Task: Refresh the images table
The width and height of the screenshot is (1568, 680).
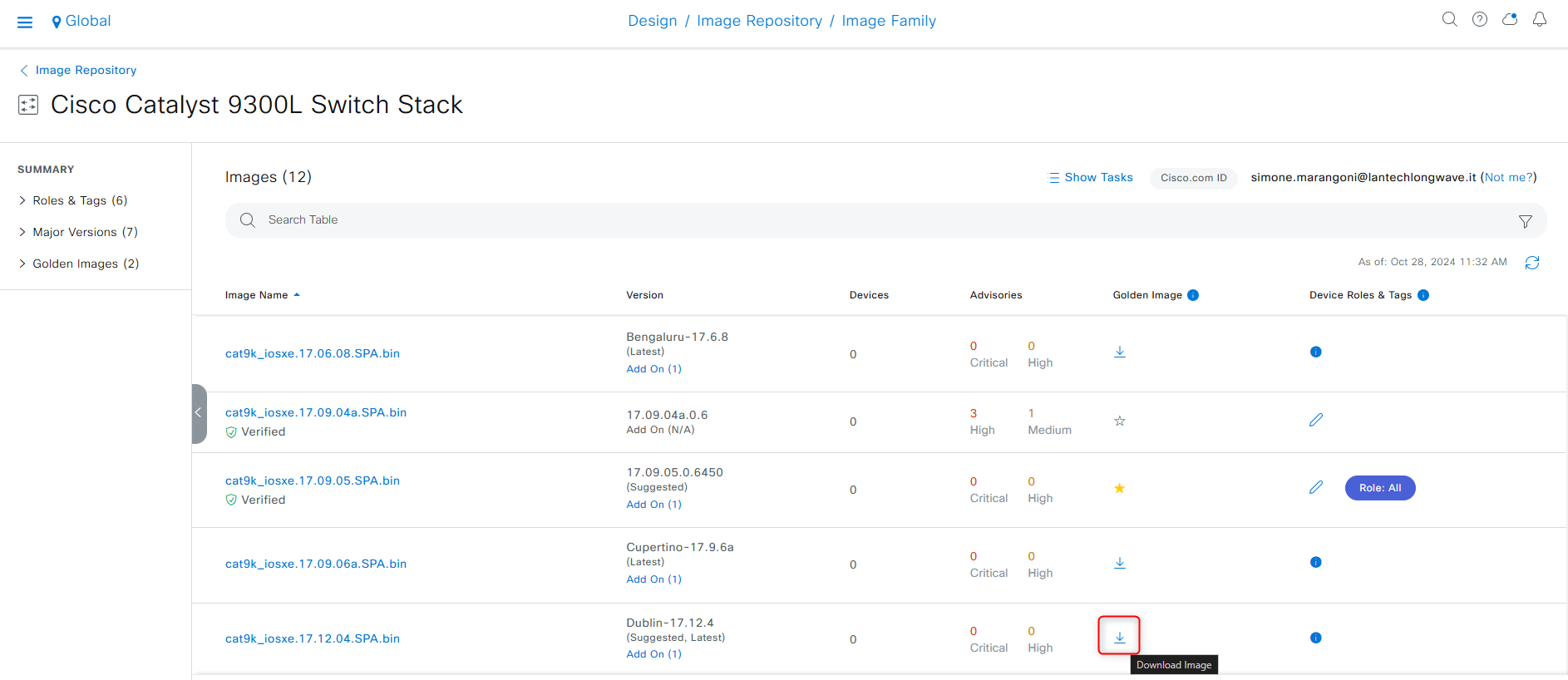Action: point(1532,263)
